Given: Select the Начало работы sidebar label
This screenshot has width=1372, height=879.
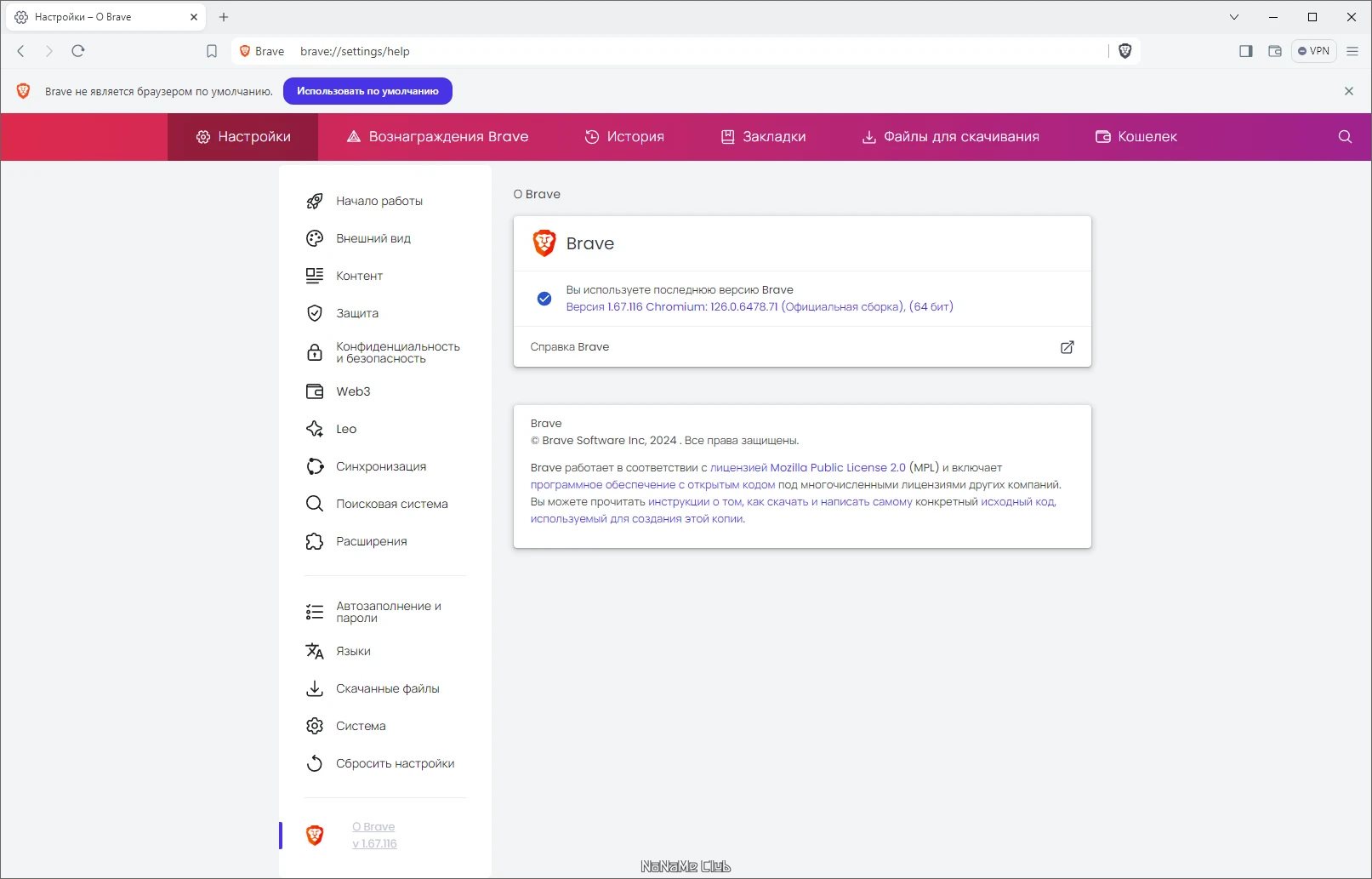Looking at the screenshot, I should (379, 201).
